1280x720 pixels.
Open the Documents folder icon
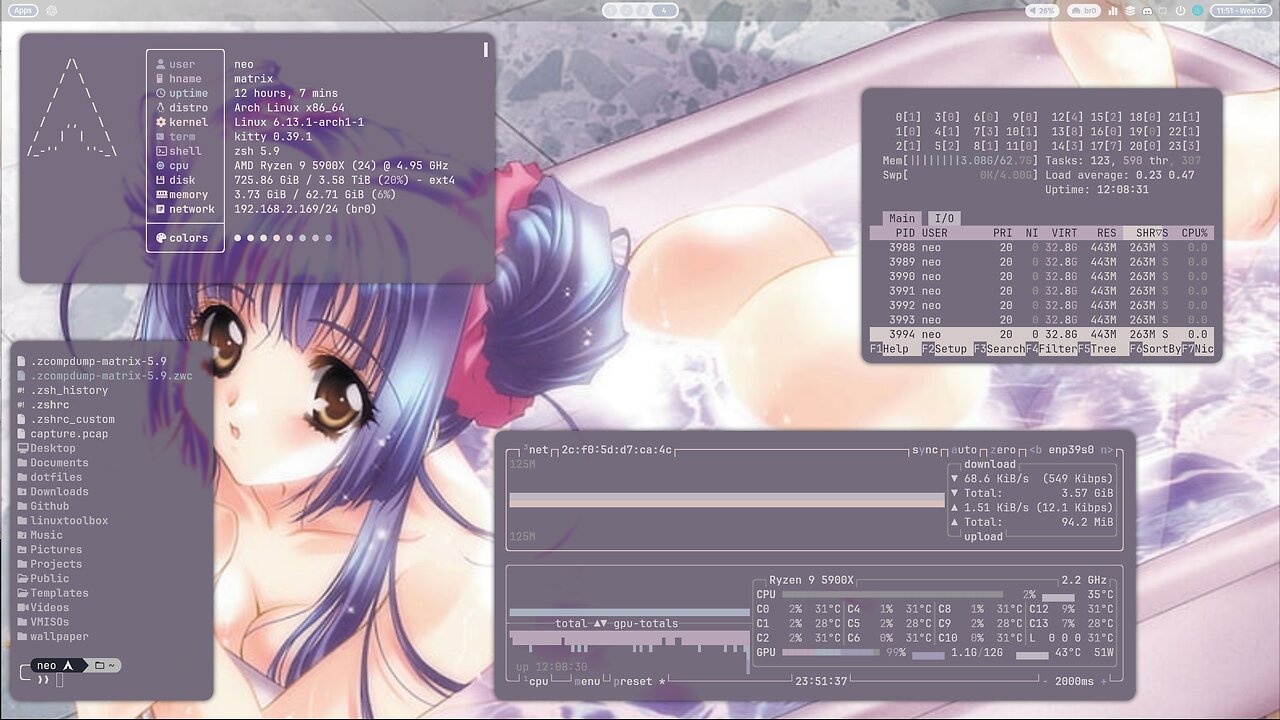click(x=22, y=463)
